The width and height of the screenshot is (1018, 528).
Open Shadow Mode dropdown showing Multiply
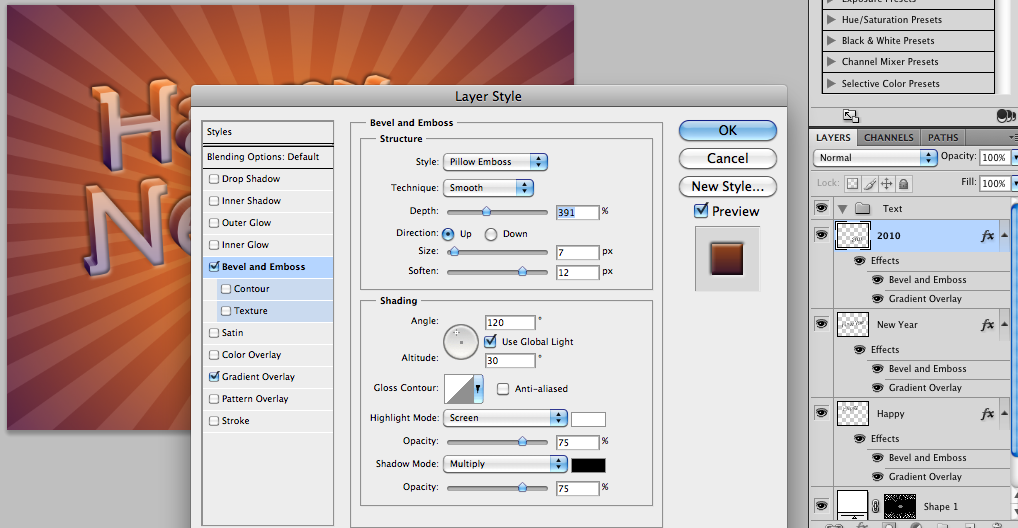505,464
